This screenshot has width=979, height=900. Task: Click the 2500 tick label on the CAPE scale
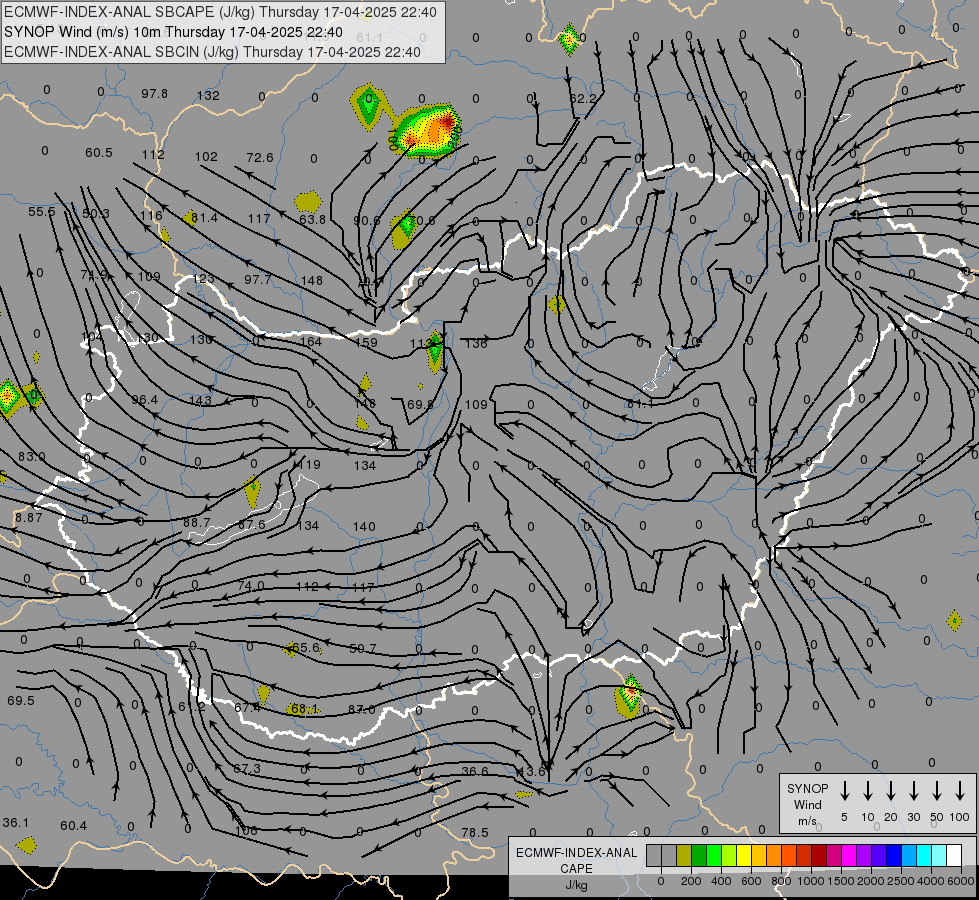click(901, 881)
